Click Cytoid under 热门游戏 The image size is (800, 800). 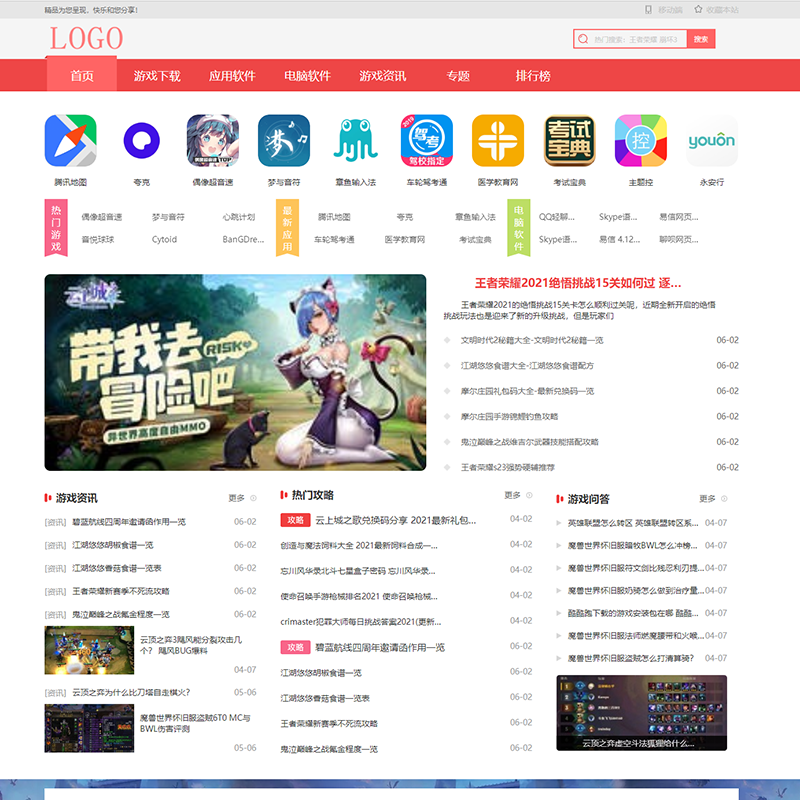164,239
